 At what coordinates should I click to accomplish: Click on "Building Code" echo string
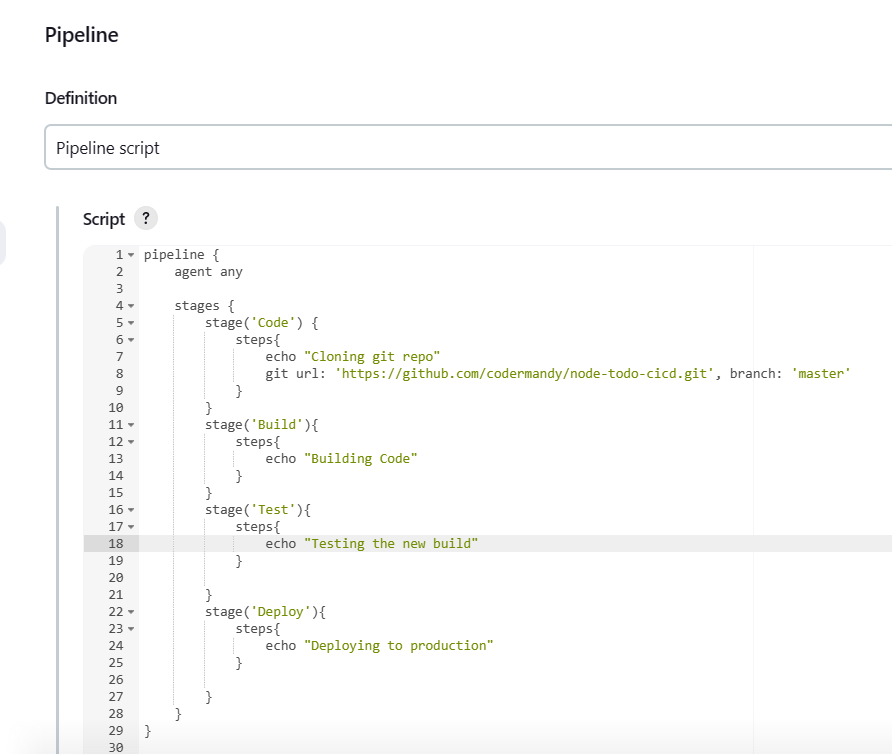click(x=361, y=459)
